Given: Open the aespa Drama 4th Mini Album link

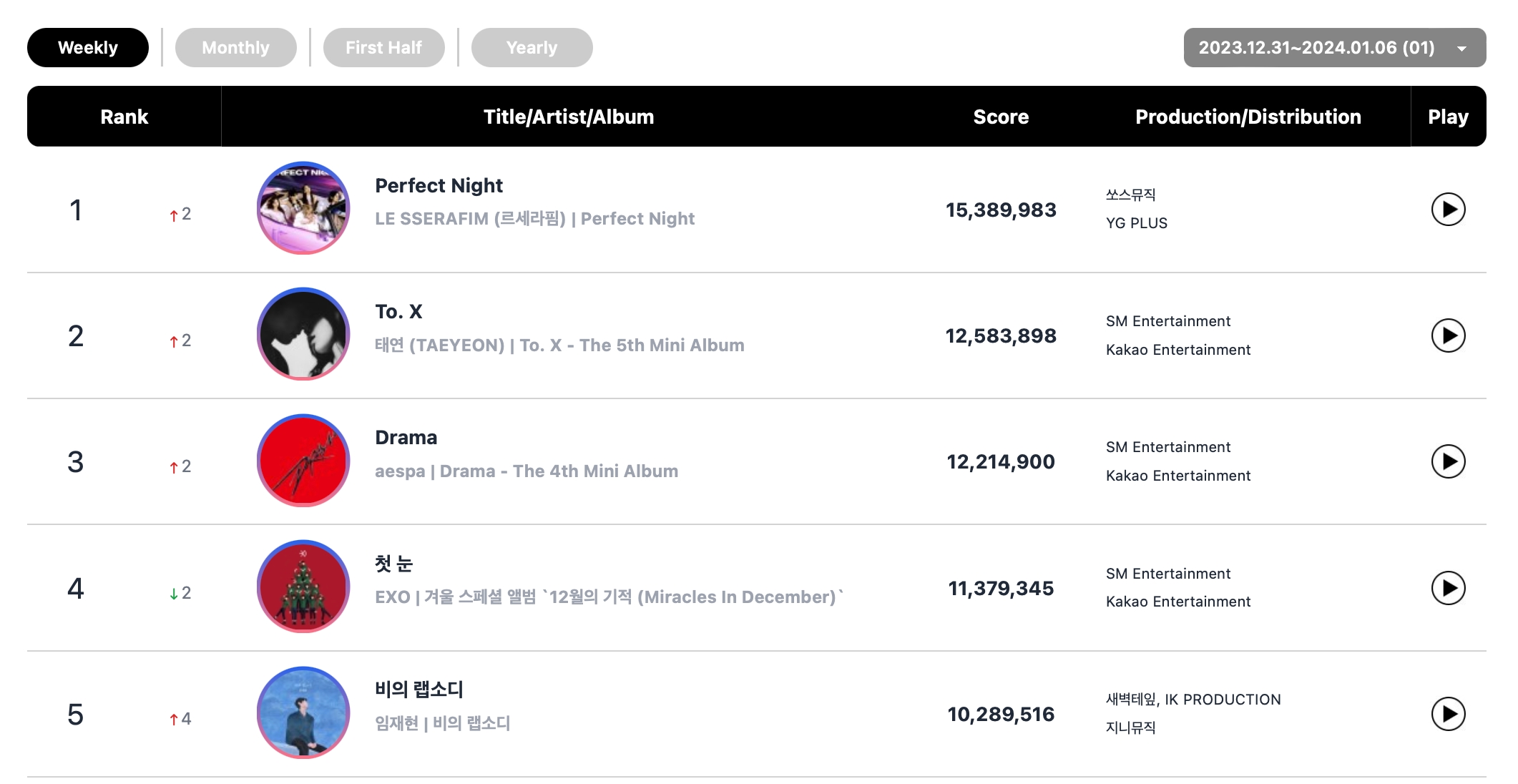Looking at the screenshot, I should [526, 471].
